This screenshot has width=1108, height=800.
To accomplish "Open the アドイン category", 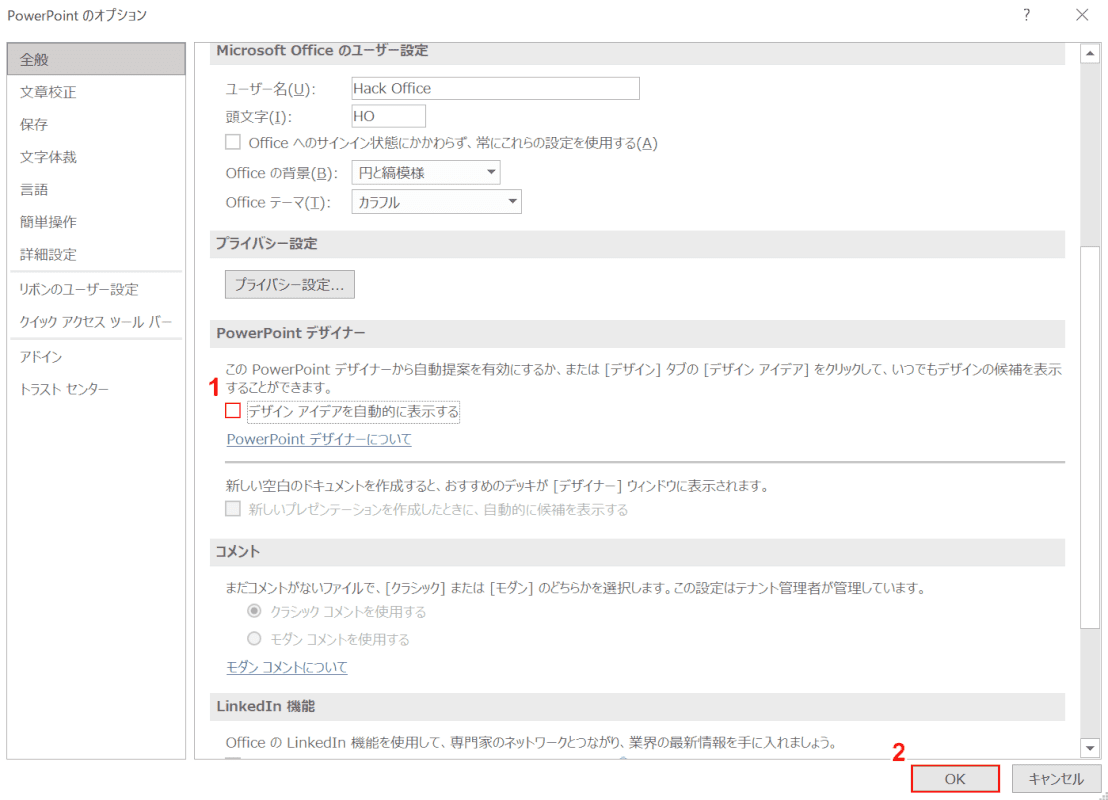I will pos(96,357).
